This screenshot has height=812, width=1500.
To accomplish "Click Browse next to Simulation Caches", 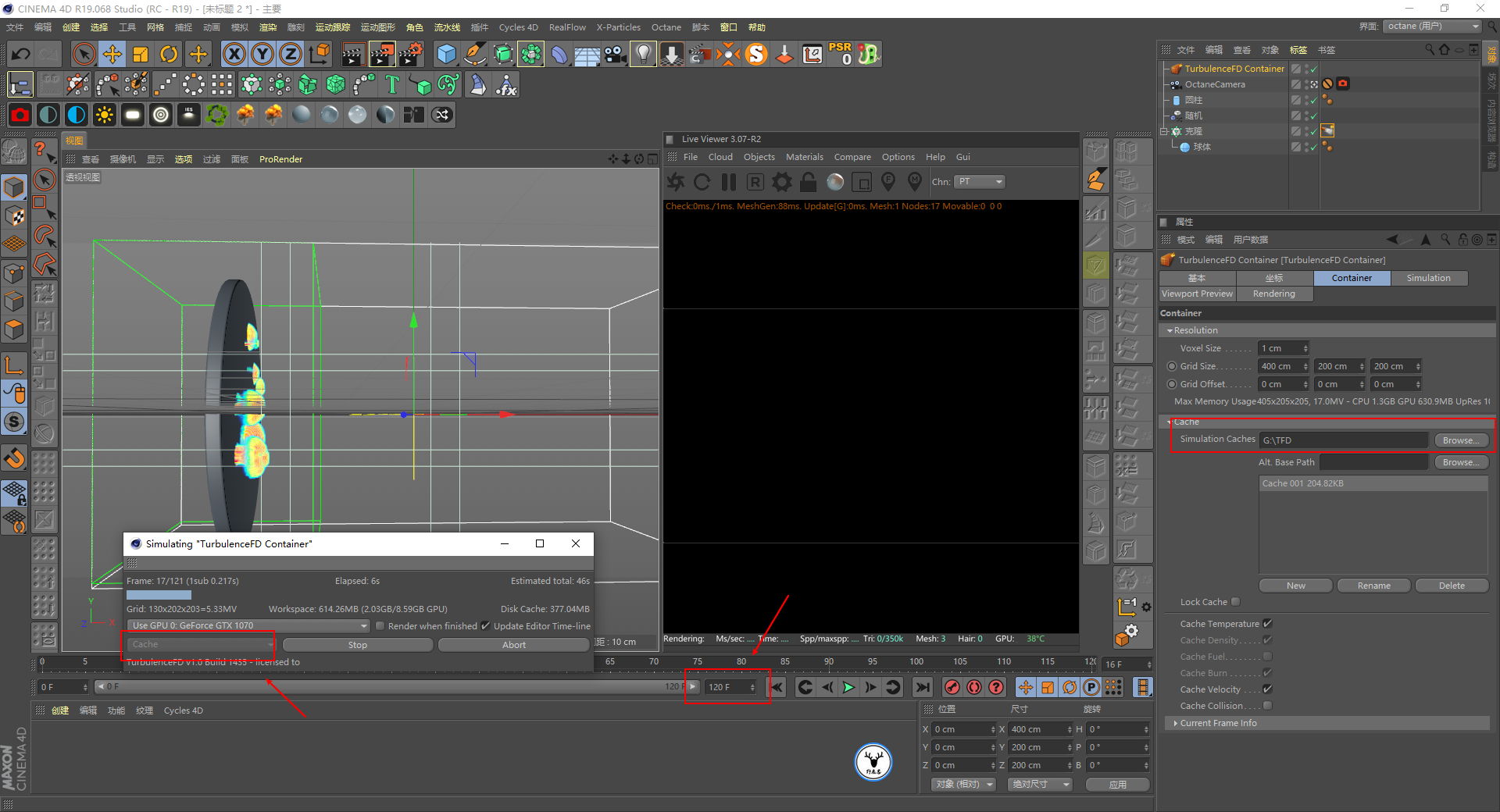I will click(x=1460, y=440).
